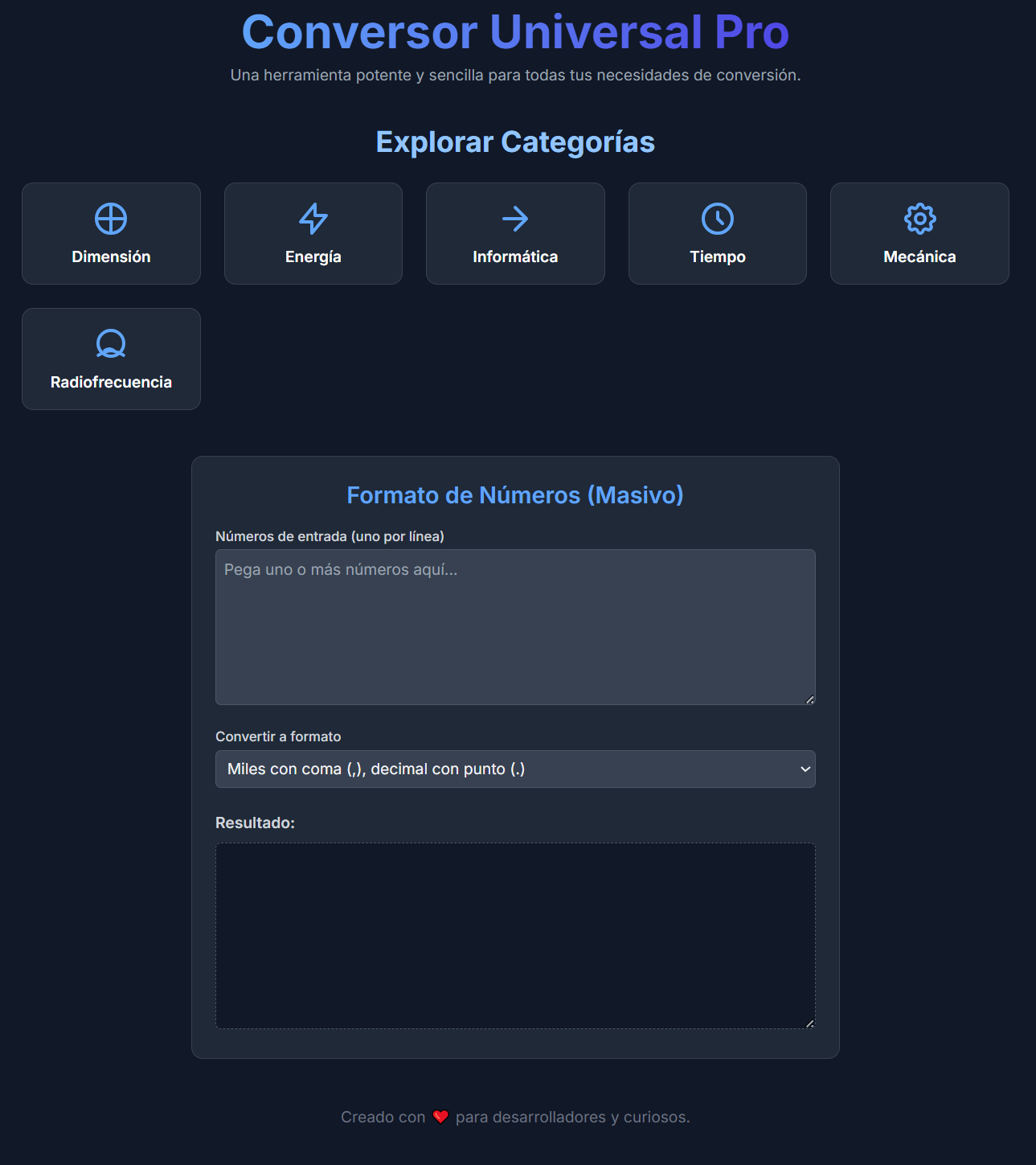Click the red heart in the footer
This screenshot has width=1036, height=1165.
[x=440, y=1117]
